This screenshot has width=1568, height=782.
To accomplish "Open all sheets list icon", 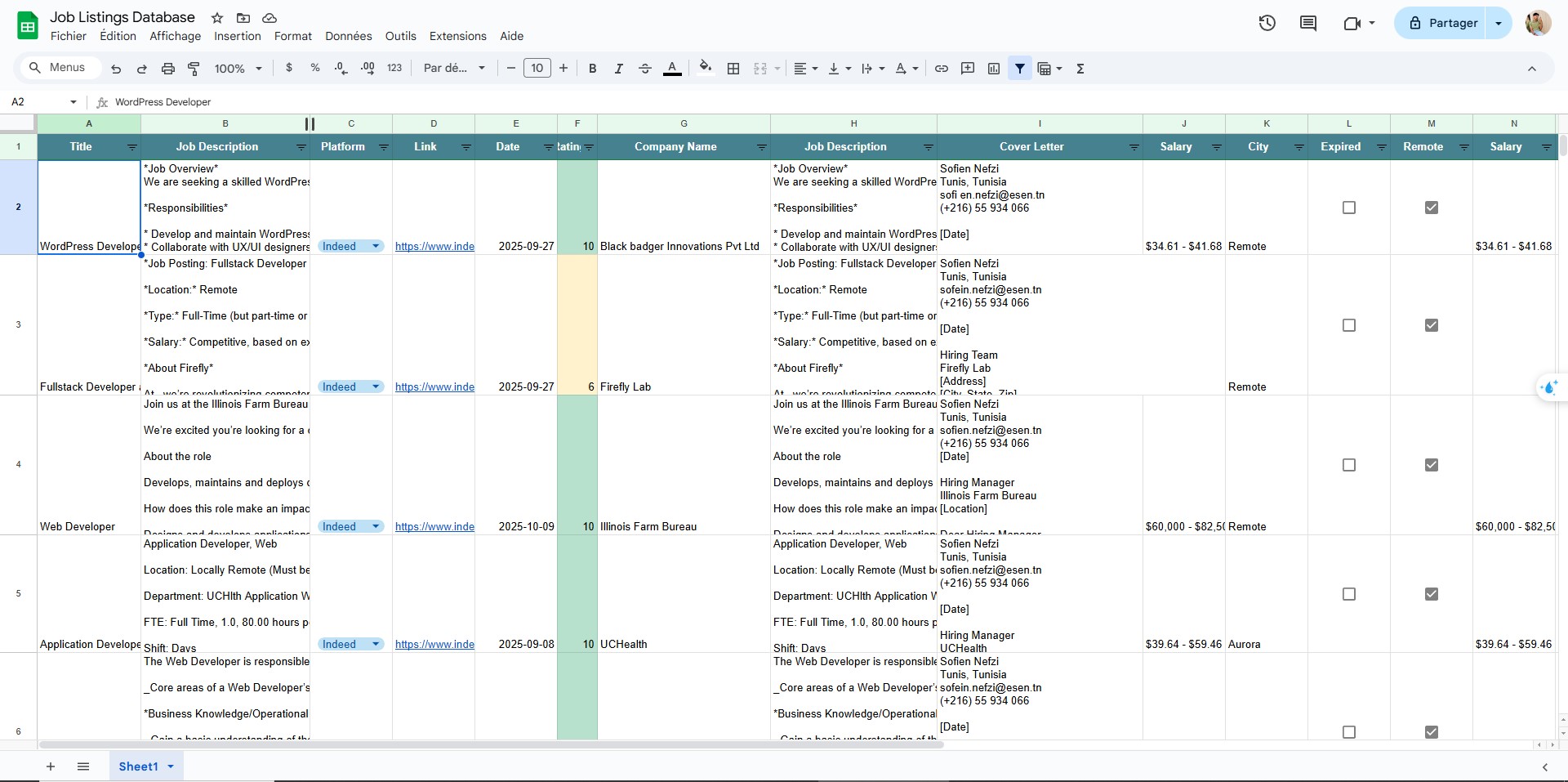I will (x=83, y=766).
